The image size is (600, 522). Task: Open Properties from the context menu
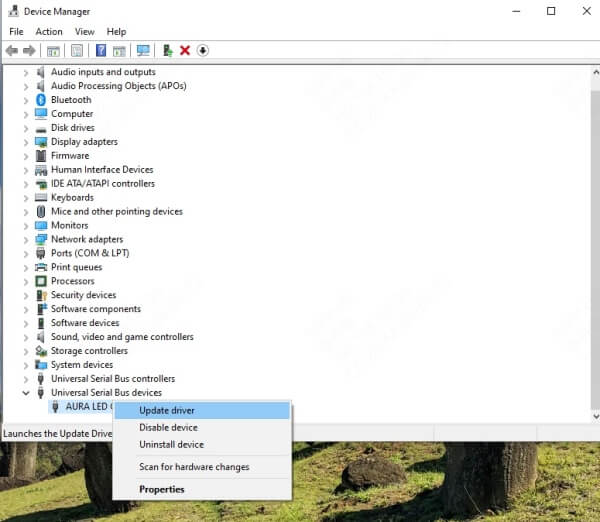tap(162, 490)
